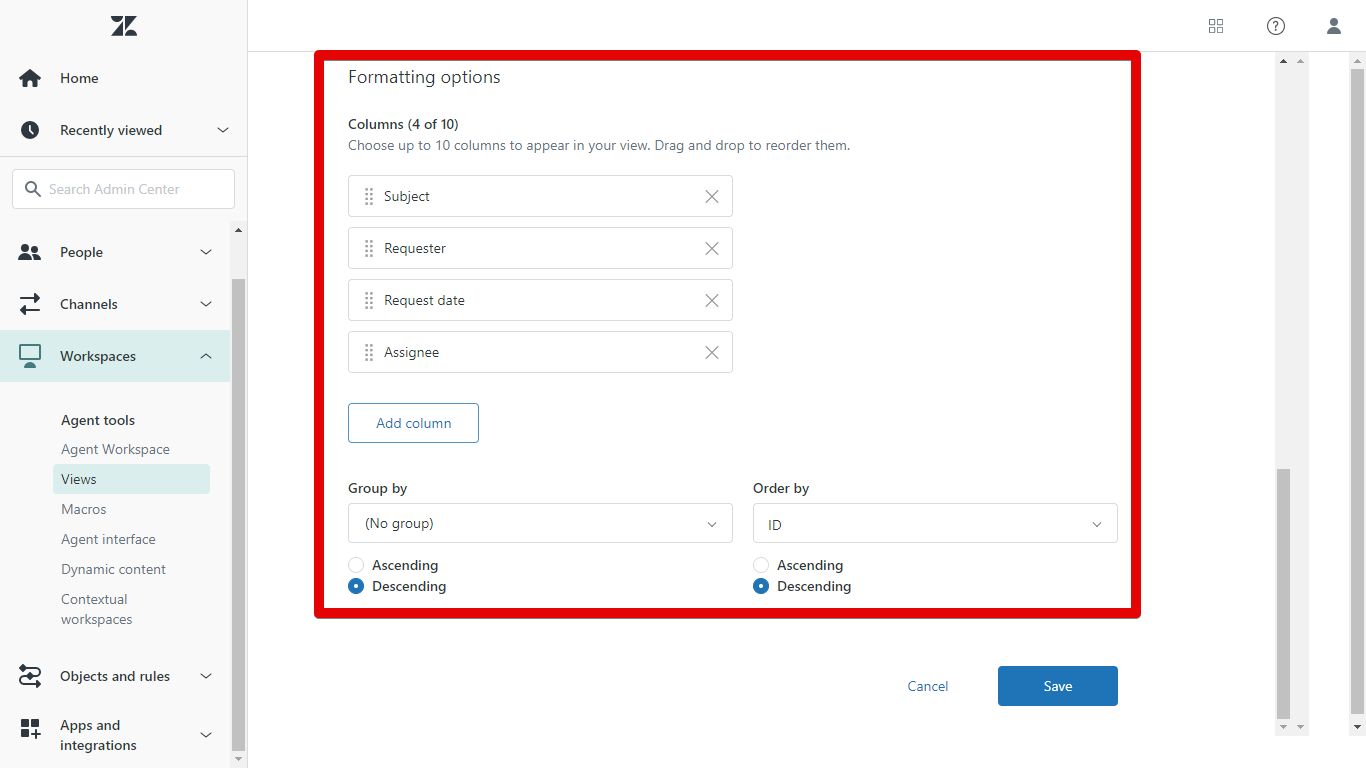Click the Request date column label
Screen dimensions: 1366x768
click(424, 300)
